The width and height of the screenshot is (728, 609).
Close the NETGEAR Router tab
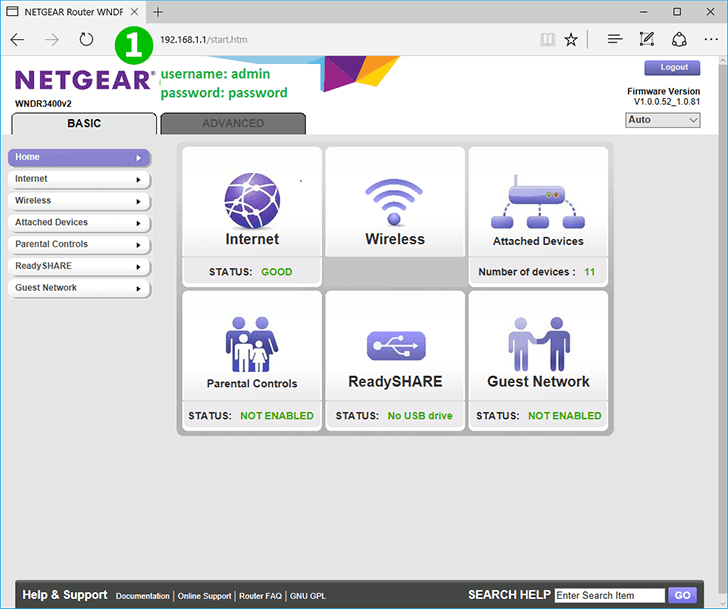pos(134,12)
